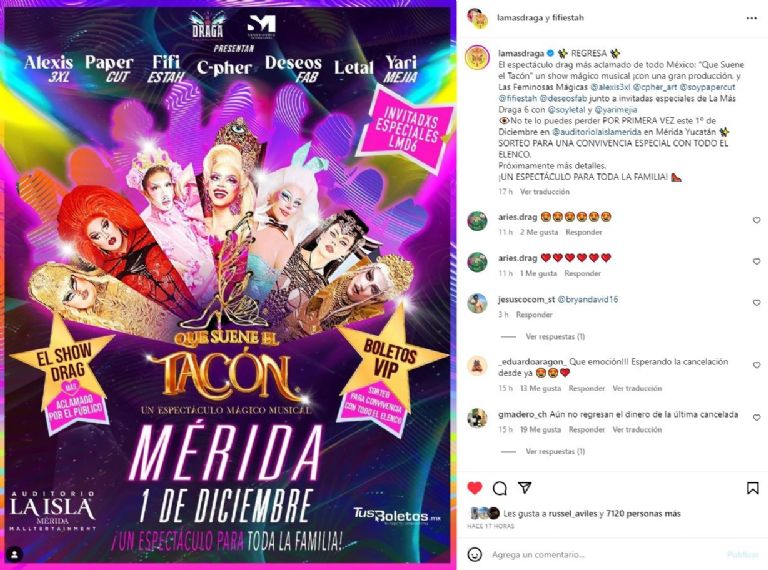Focus the 'Agrega un comentario' field
This screenshot has height=570, width=768.
[x=605, y=554]
